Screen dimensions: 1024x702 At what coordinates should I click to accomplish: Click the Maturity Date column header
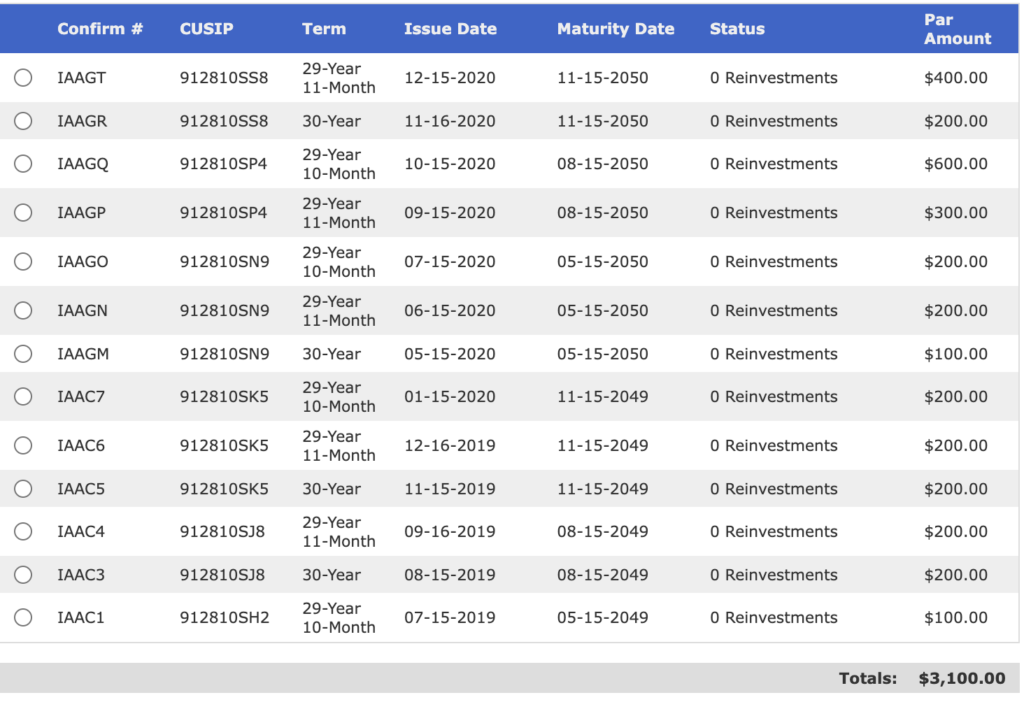pyautogui.click(x=615, y=29)
